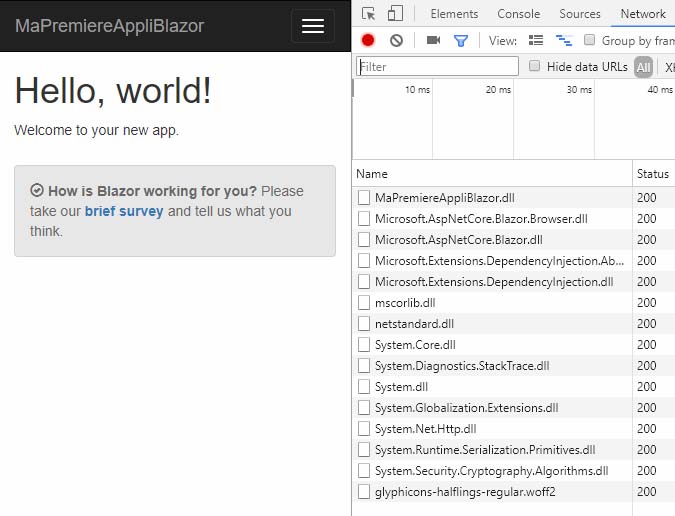The image size is (675, 516).
Task: Enable Group by frame checkbox
Action: (589, 40)
